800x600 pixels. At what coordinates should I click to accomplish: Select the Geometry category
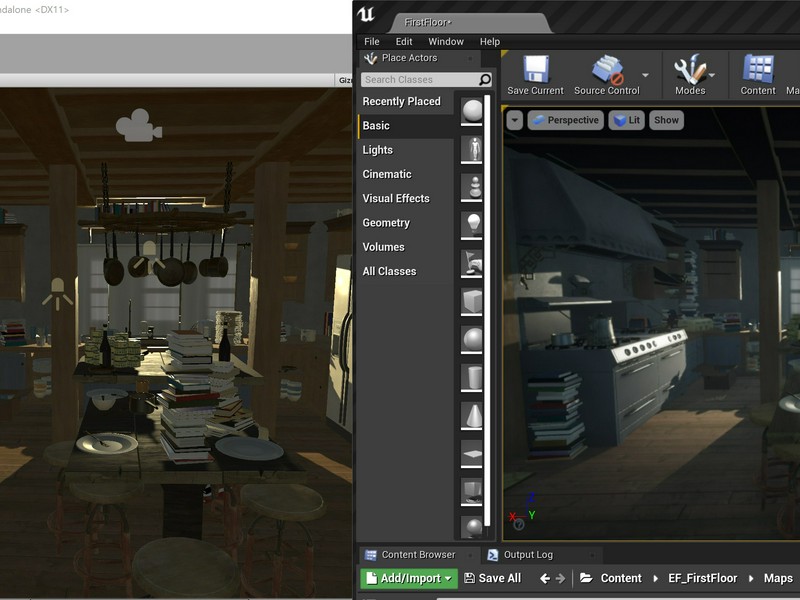tap(406, 222)
